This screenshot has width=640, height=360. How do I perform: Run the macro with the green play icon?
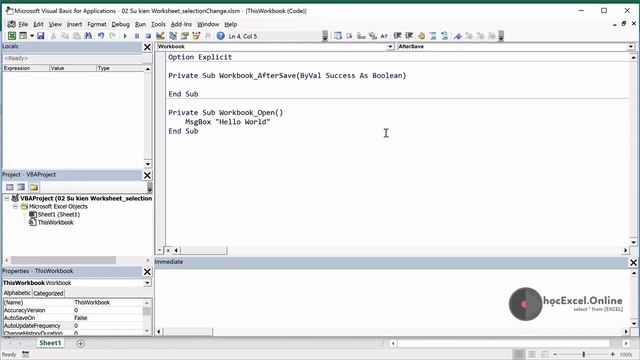tap(125, 36)
